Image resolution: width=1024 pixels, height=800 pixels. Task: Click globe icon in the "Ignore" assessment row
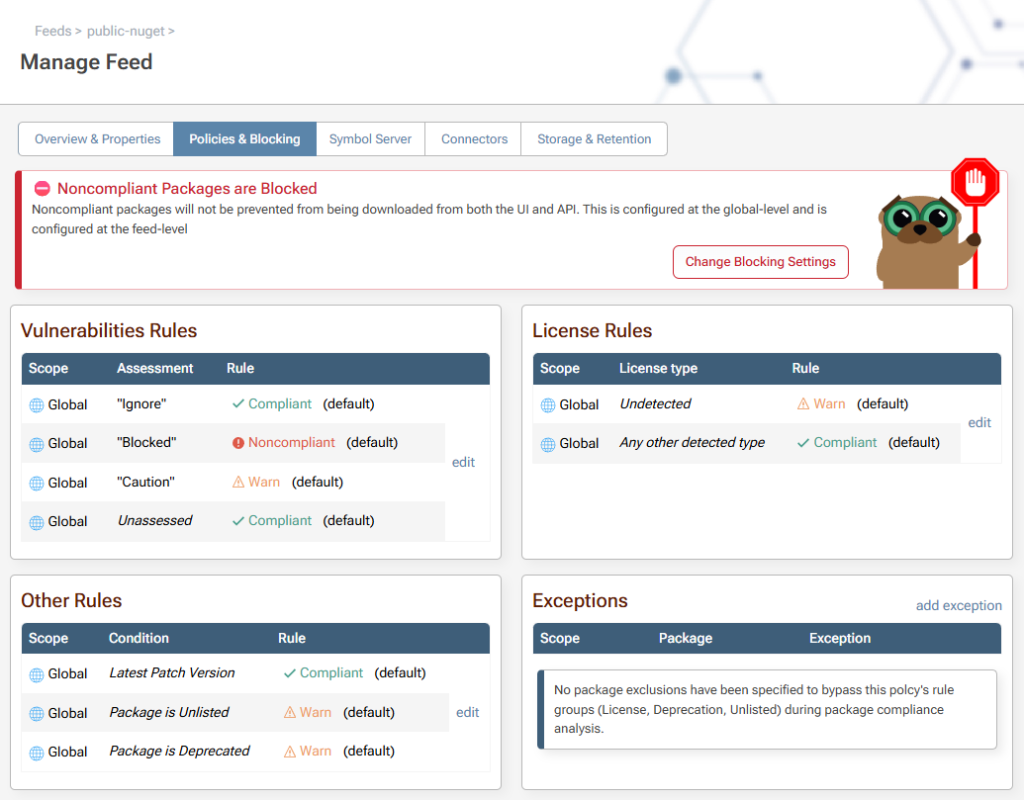[x=37, y=405]
